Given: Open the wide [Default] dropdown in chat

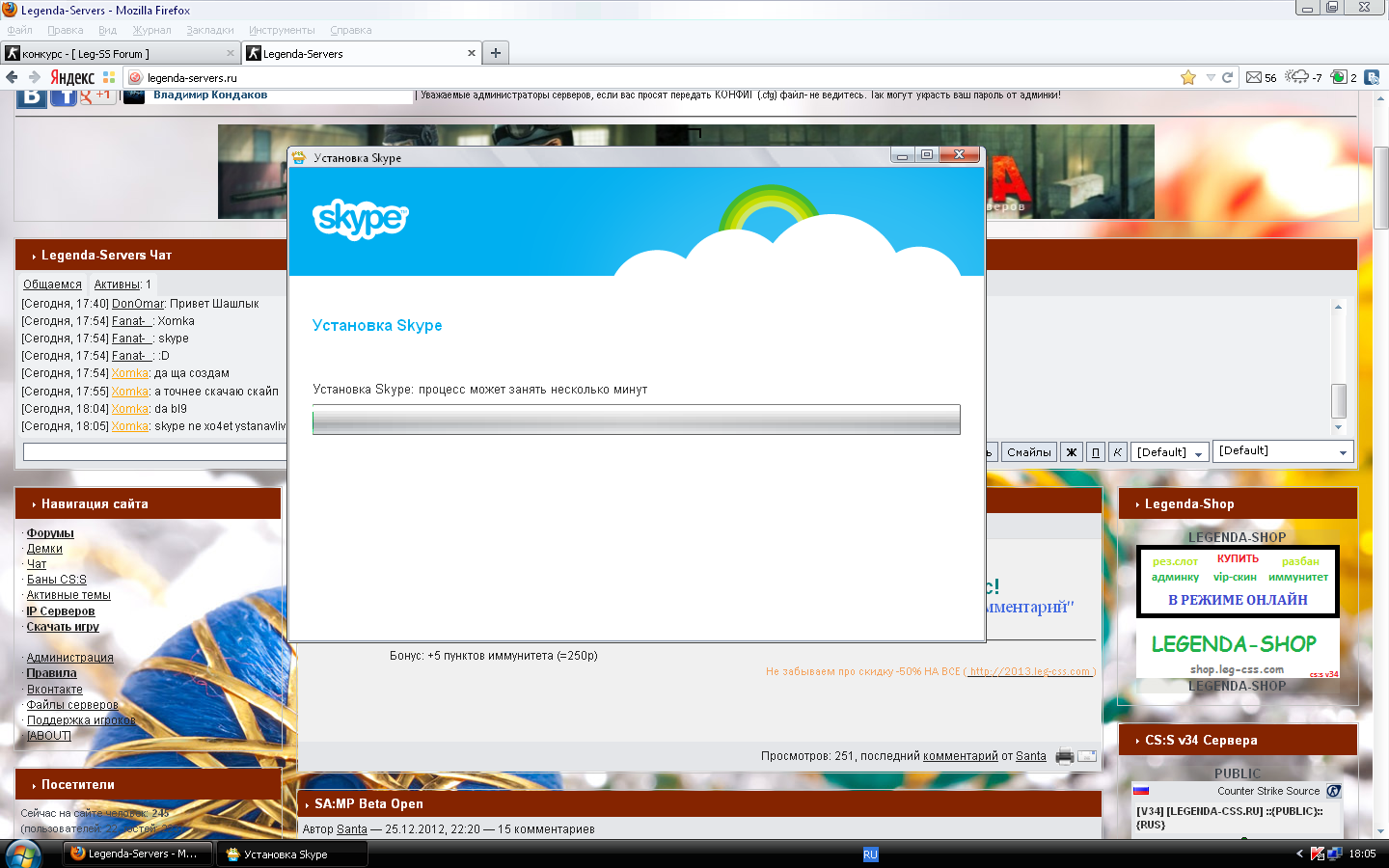Looking at the screenshot, I should click(x=1283, y=451).
